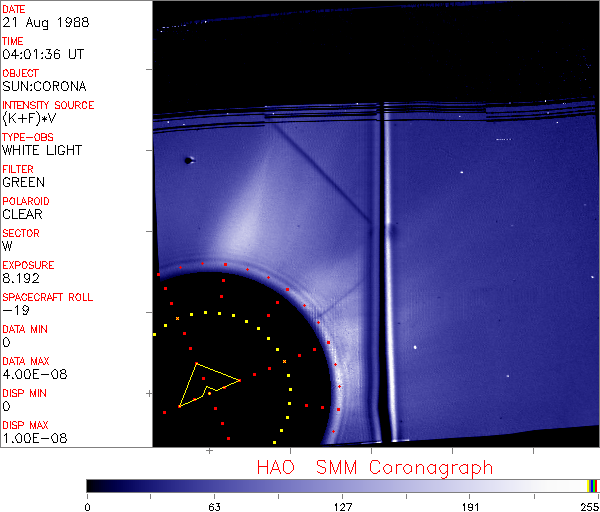Image resolution: width=600 pixels, height=512 pixels.
Task: Click the HAO SMM Coronagraph title
Action: pyautogui.click(x=374, y=467)
